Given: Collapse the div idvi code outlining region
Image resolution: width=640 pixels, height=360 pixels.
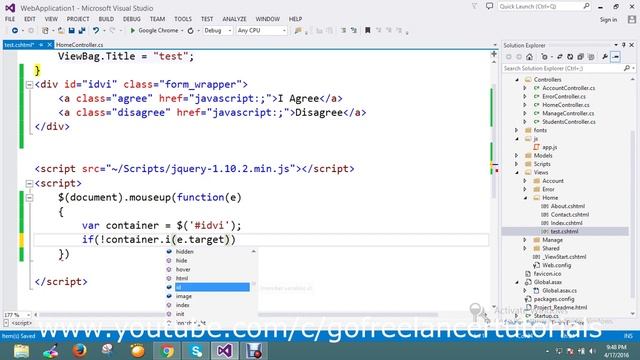Looking at the screenshot, I should pyautogui.click(x=29, y=85).
